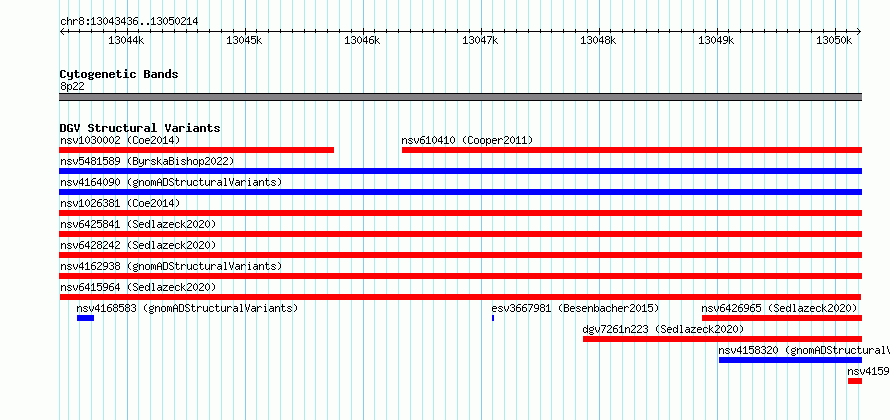This screenshot has height=420, width=890.
Task: Click nsv5481589 (ByrskaBishop2022) label
Action: click(147, 161)
